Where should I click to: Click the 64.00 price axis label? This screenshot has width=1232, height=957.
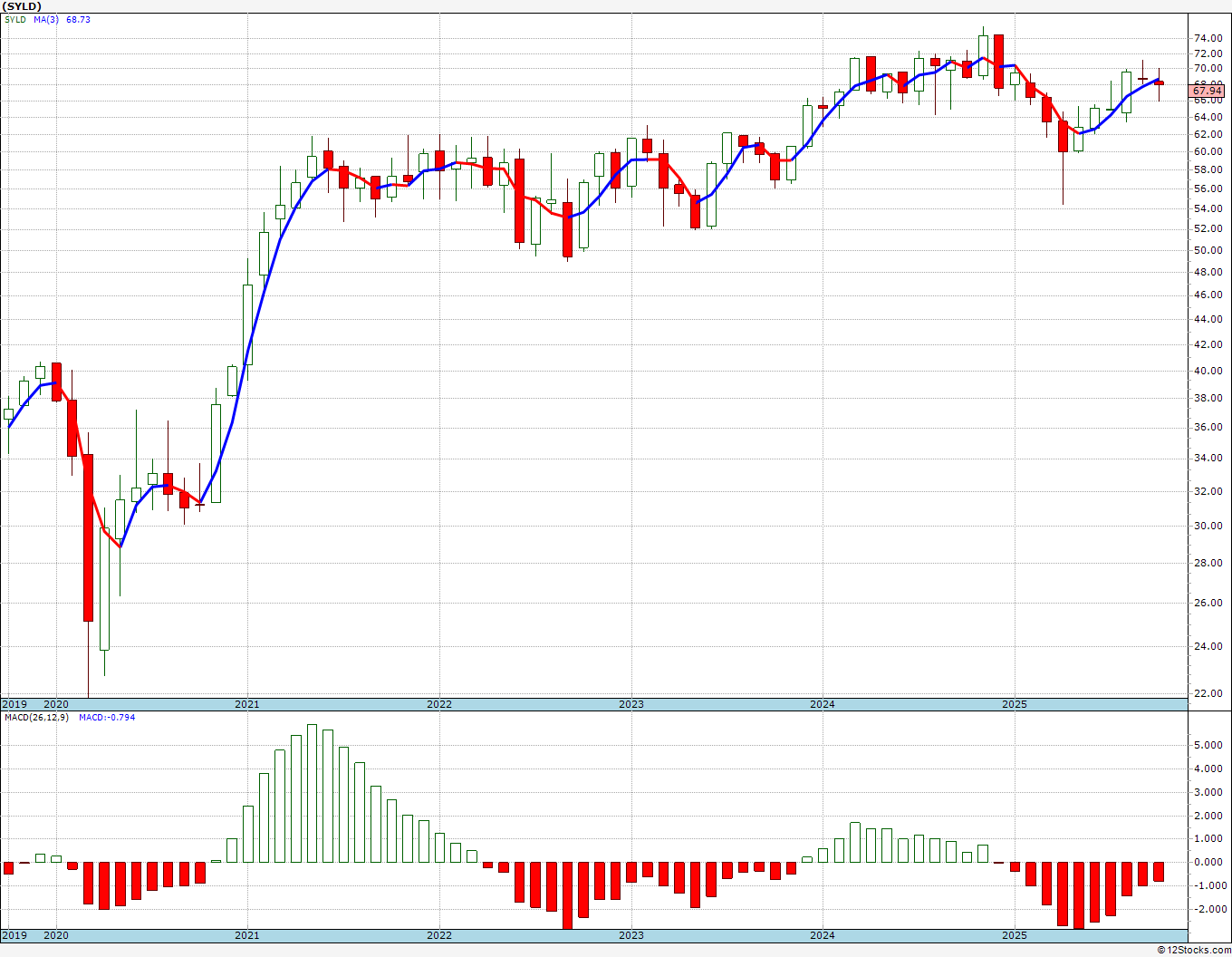coord(1208,116)
